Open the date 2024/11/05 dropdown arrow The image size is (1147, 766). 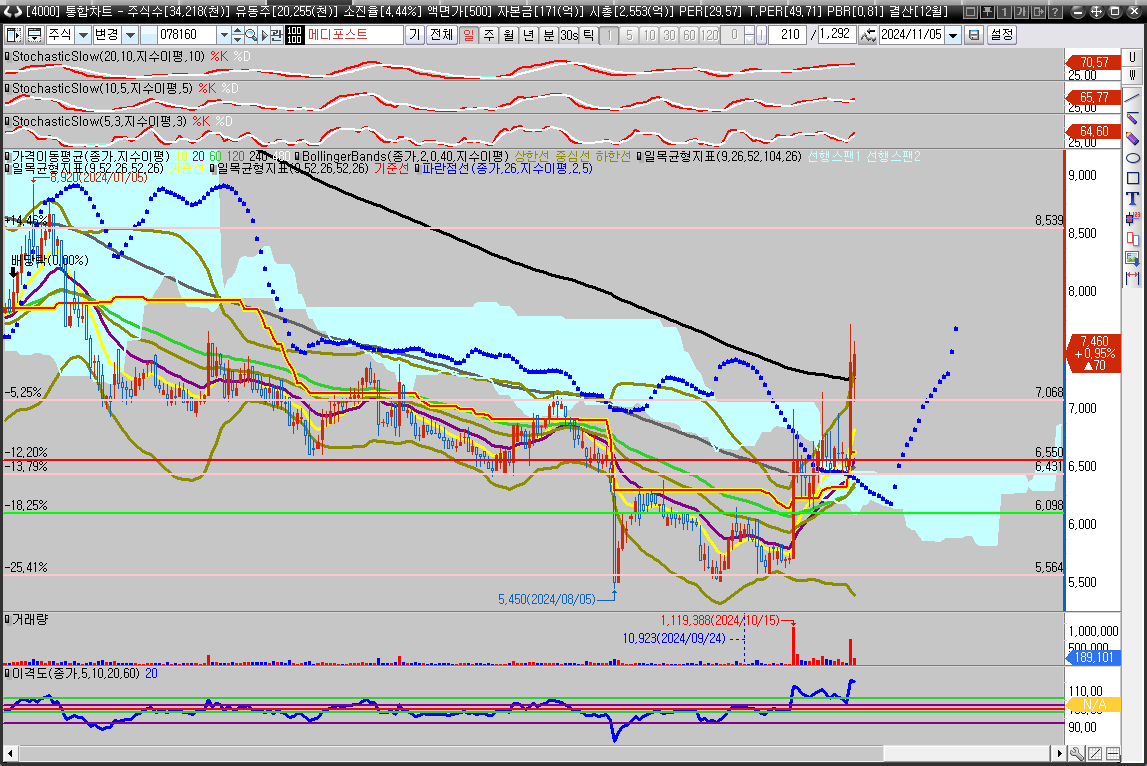952,34
